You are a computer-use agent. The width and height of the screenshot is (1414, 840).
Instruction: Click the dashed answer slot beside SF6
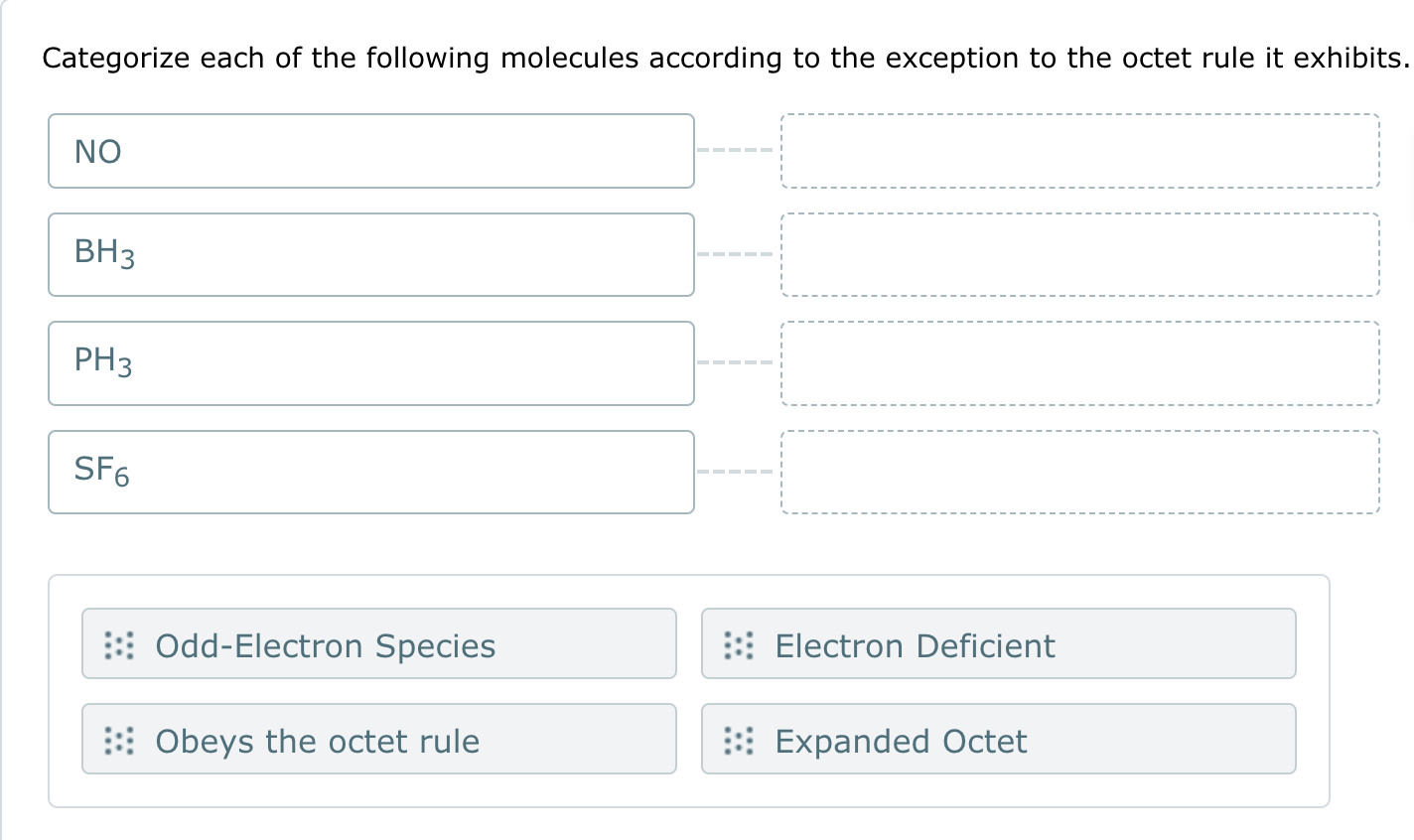(x=1080, y=472)
